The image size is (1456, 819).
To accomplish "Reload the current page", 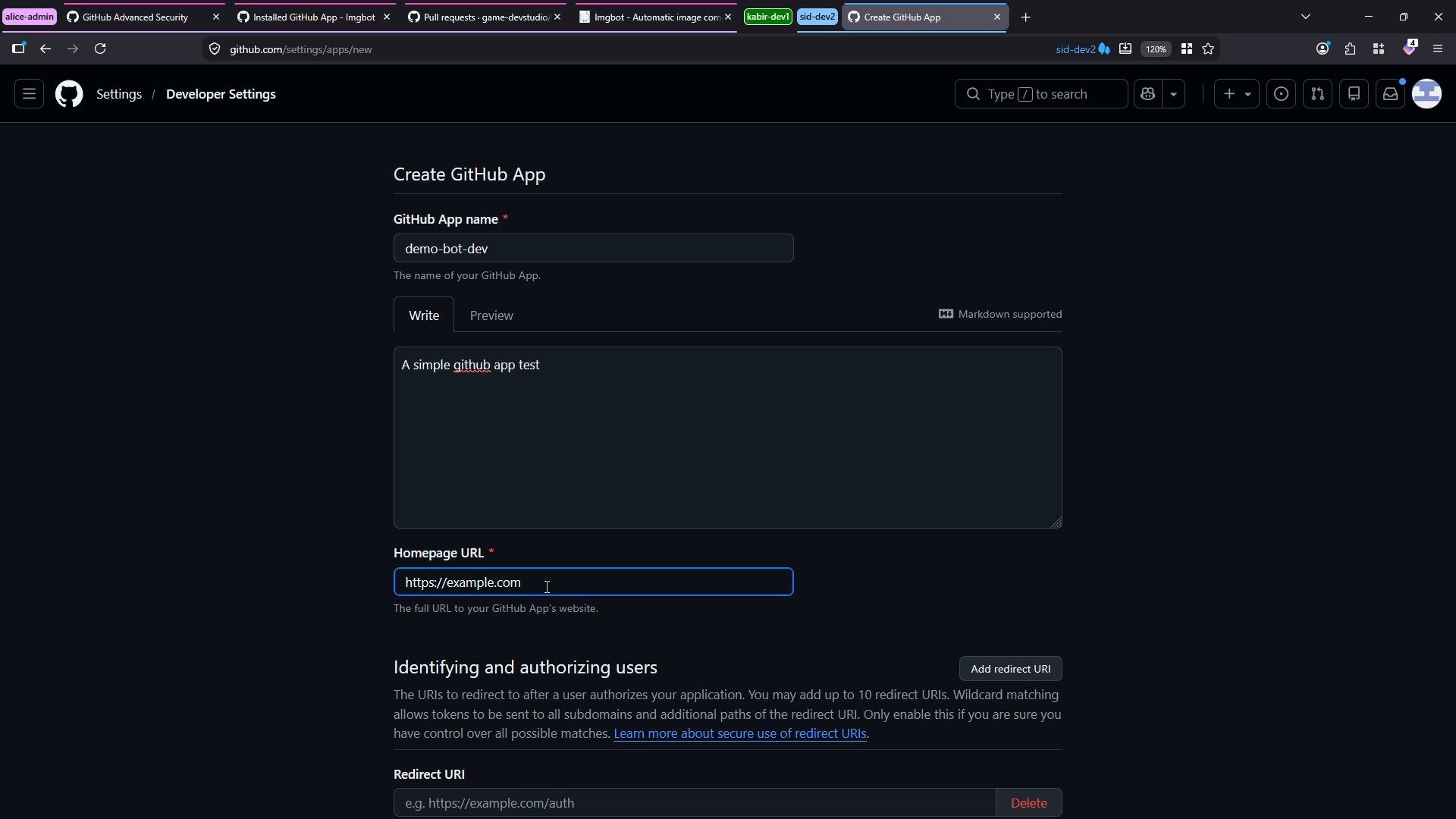I will pyautogui.click(x=100, y=49).
